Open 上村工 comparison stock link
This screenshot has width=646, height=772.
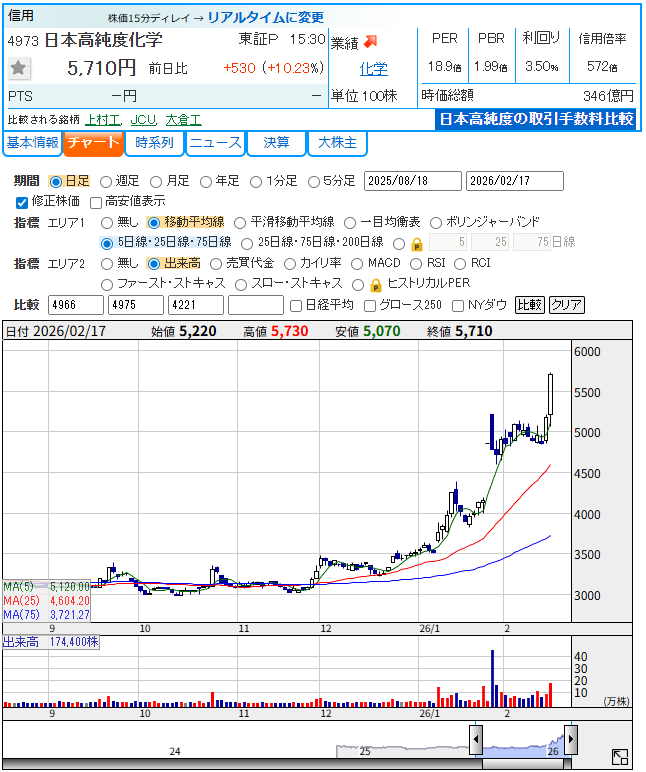[x=103, y=120]
